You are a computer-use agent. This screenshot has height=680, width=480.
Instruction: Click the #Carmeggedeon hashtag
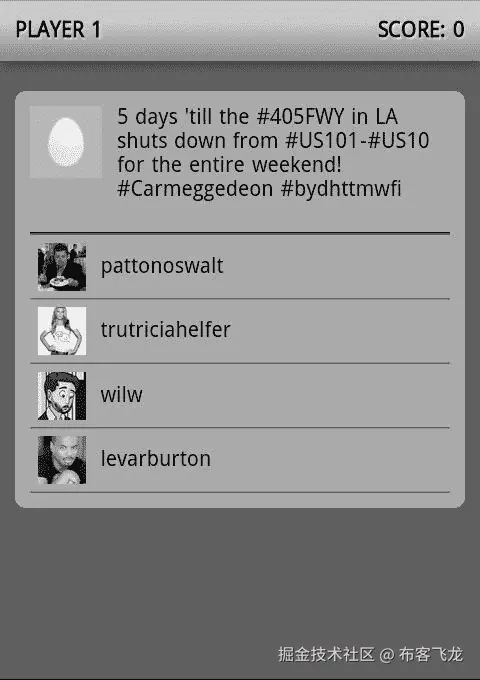(195, 190)
